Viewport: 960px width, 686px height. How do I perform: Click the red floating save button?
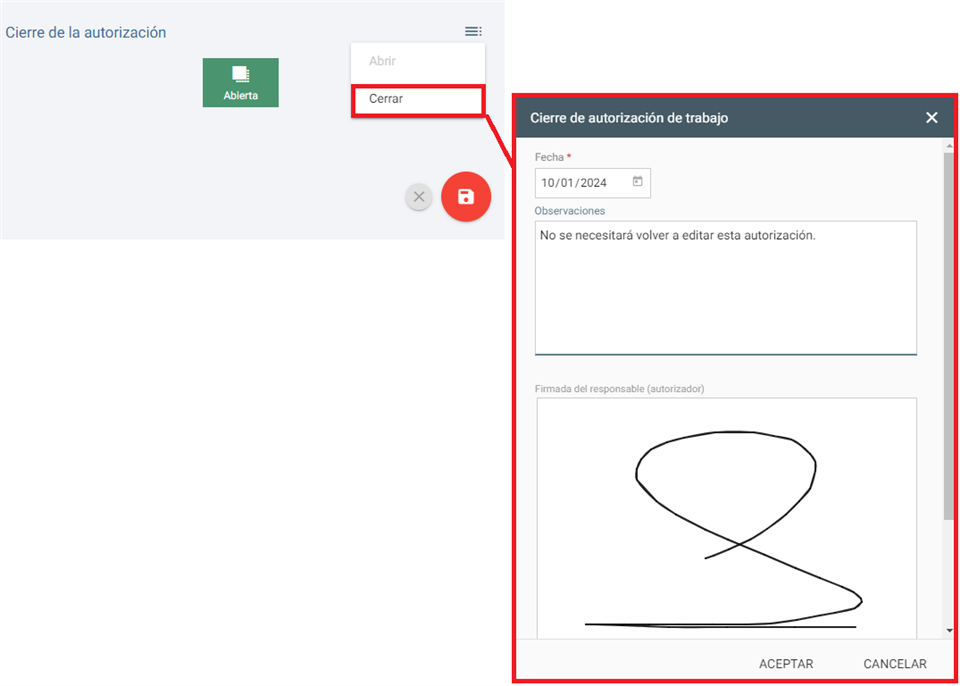point(466,196)
